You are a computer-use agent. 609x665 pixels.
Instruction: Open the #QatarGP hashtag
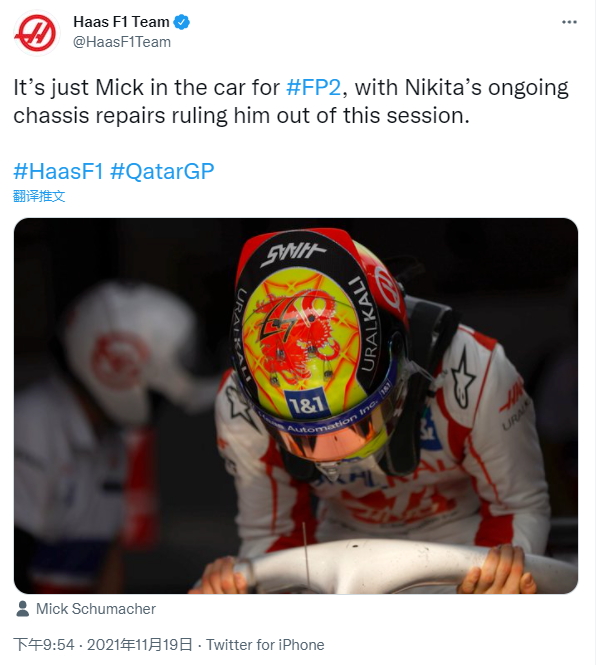[x=162, y=170]
